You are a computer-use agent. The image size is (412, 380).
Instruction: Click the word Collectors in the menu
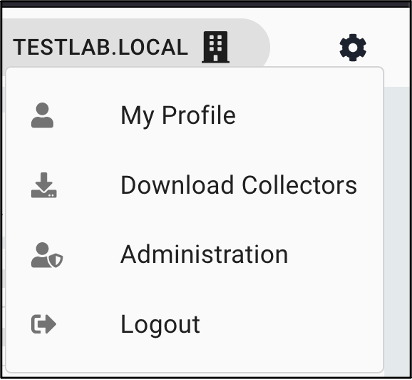299,185
